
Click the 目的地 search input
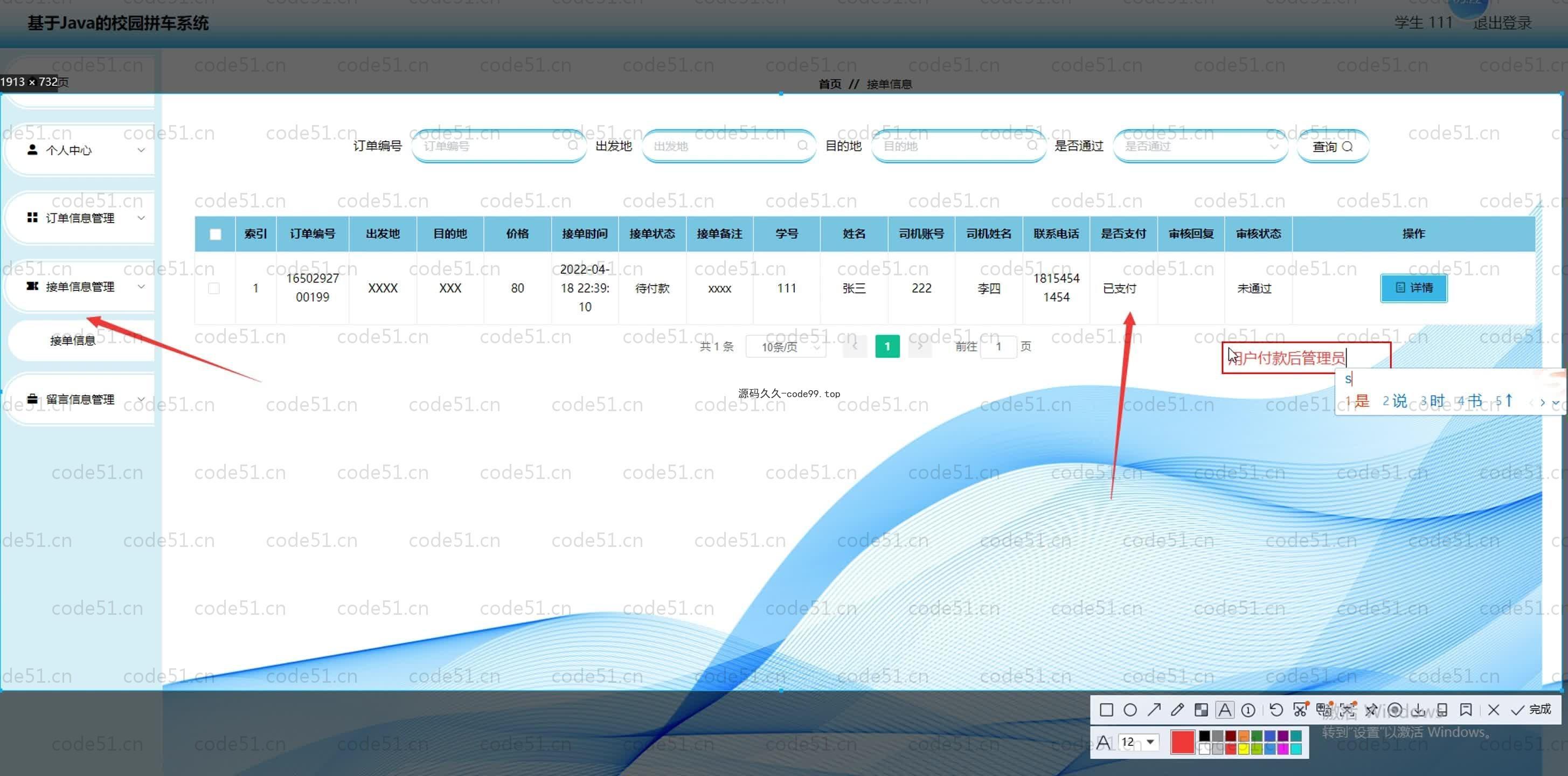(x=959, y=146)
